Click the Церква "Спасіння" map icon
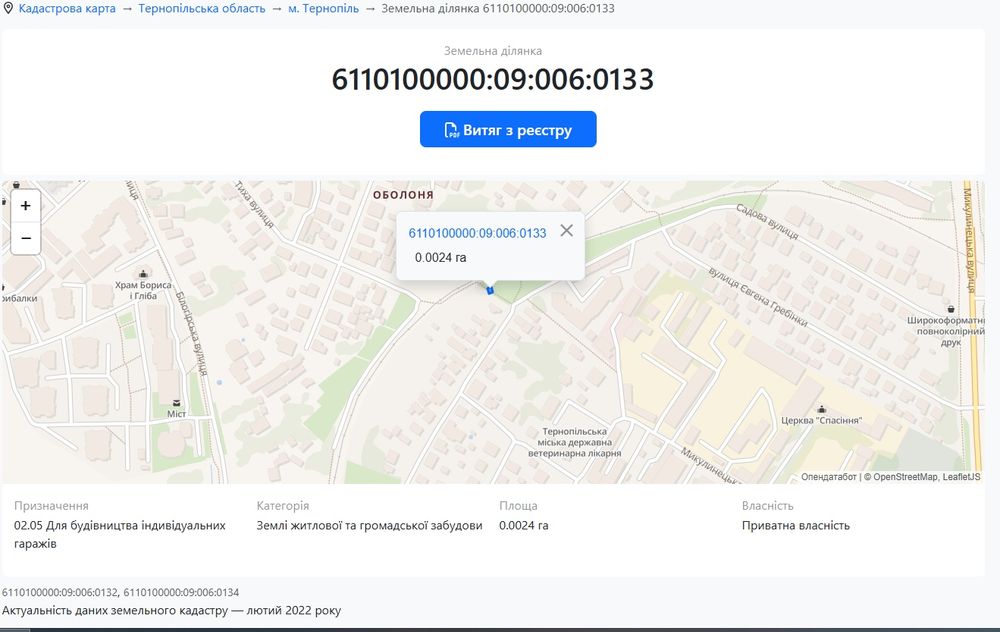This screenshot has height=632, width=1000. point(822,409)
